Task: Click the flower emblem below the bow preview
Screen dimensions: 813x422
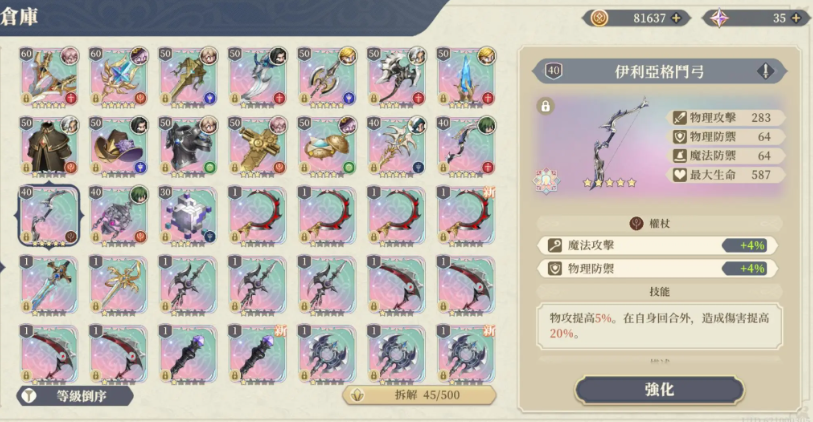Action: (x=546, y=180)
